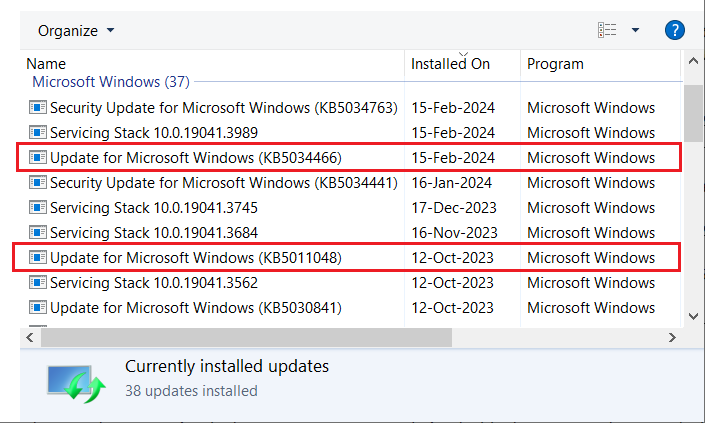Select Update for Microsoft Windows (KB5030841)
This screenshot has width=705, height=423.
pyautogui.click(x=195, y=308)
